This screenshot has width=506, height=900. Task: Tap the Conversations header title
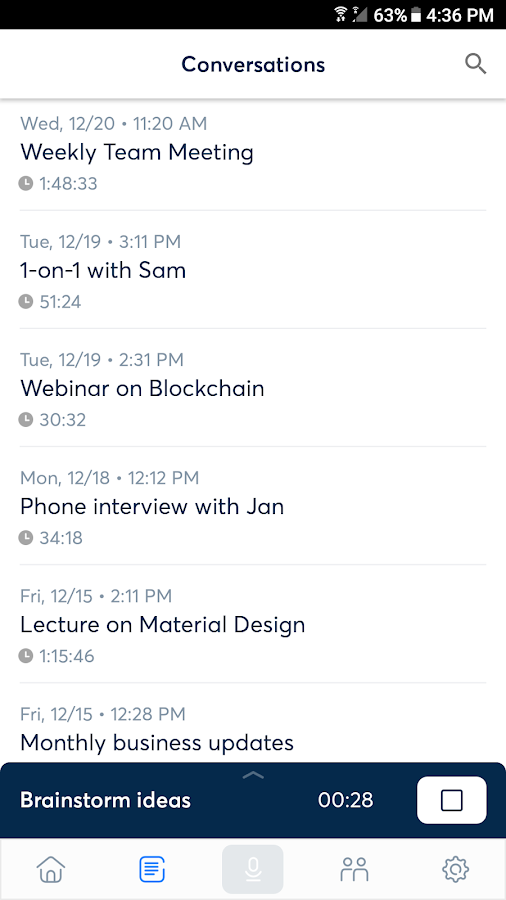[253, 64]
